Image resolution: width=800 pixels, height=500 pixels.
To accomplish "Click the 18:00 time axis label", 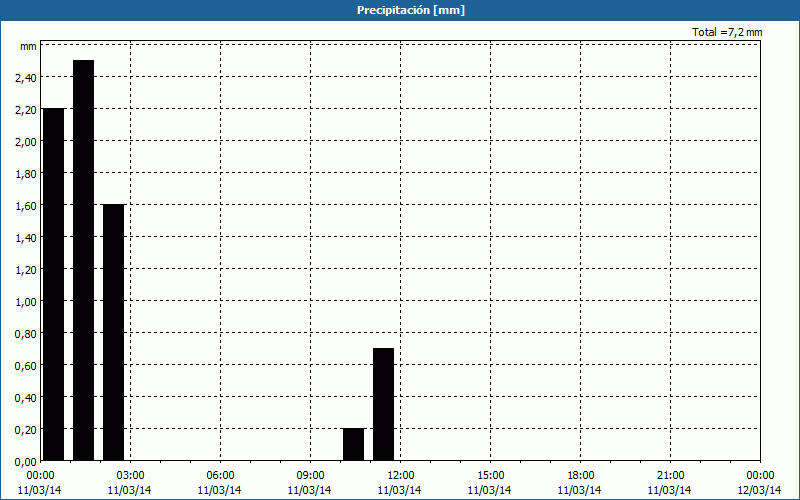I will 580,476.
